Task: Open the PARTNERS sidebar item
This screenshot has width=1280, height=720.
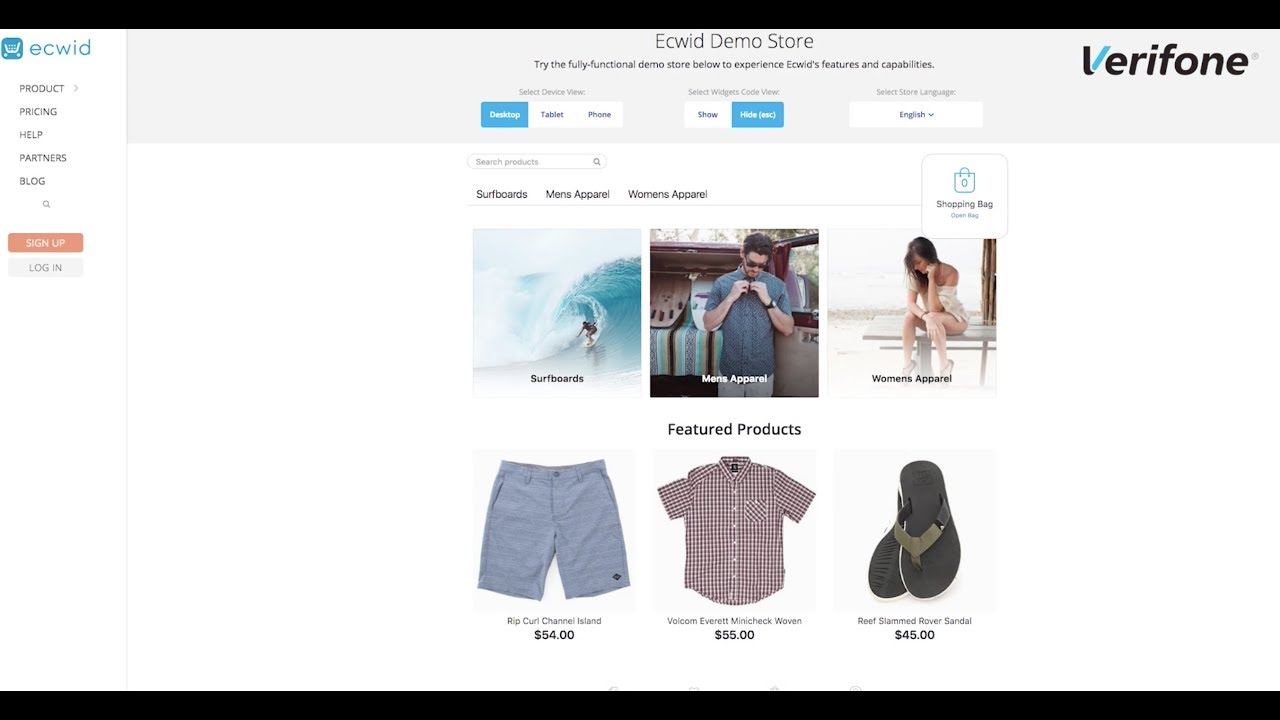Action: (x=43, y=158)
